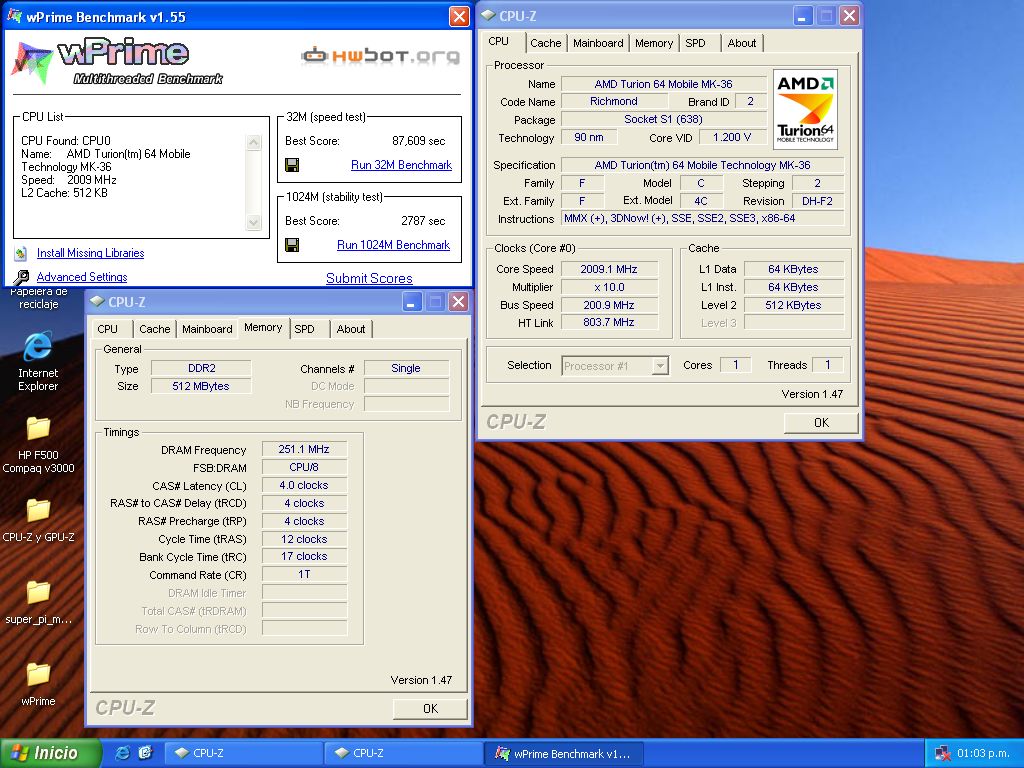1024x768 pixels.
Task: Click the CPU-Z memory window title icon
Action: [x=97, y=302]
